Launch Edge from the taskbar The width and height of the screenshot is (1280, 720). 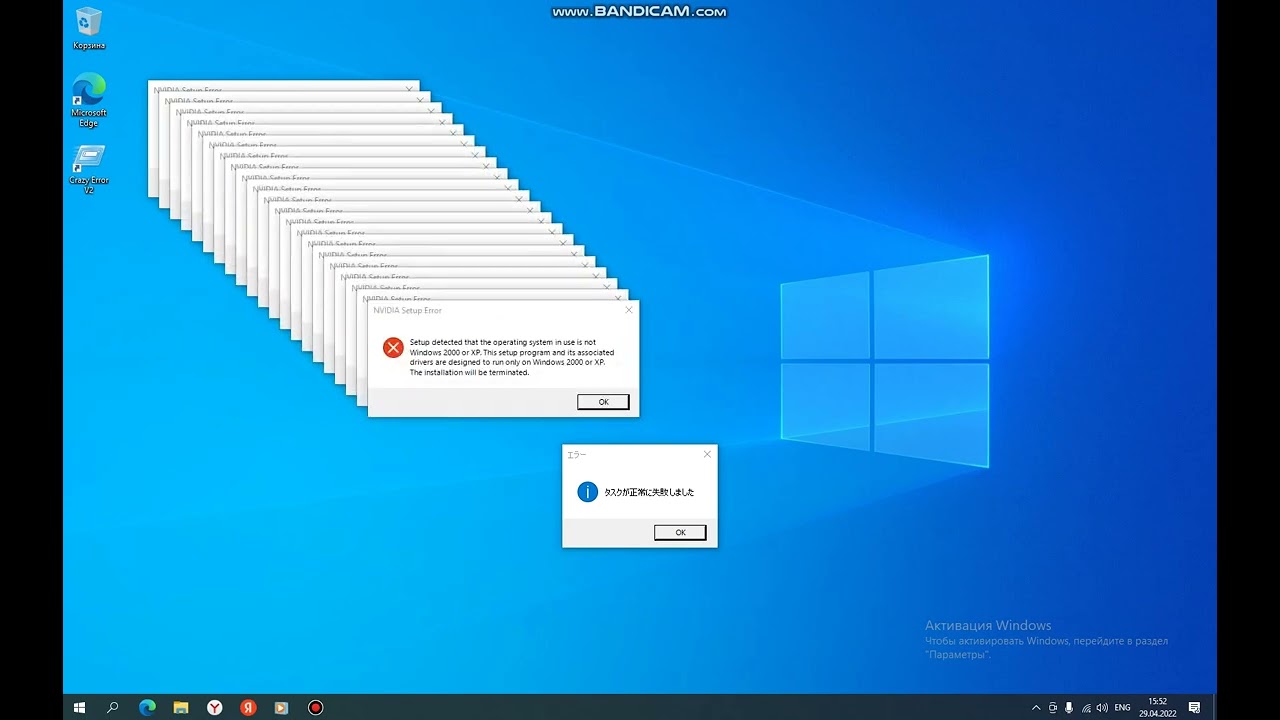(147, 707)
